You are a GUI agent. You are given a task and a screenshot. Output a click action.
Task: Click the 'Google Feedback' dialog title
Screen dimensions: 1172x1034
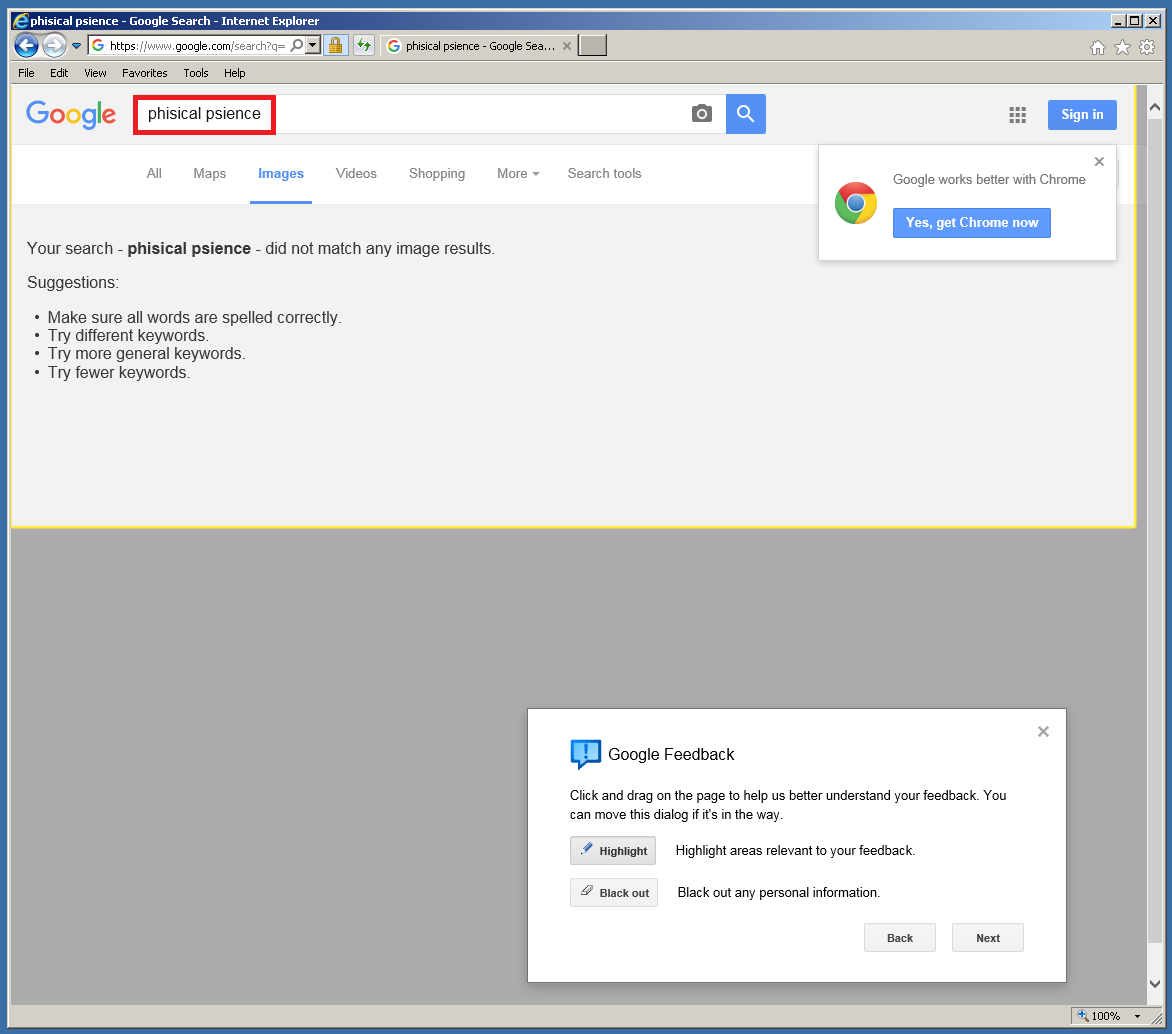[671, 754]
